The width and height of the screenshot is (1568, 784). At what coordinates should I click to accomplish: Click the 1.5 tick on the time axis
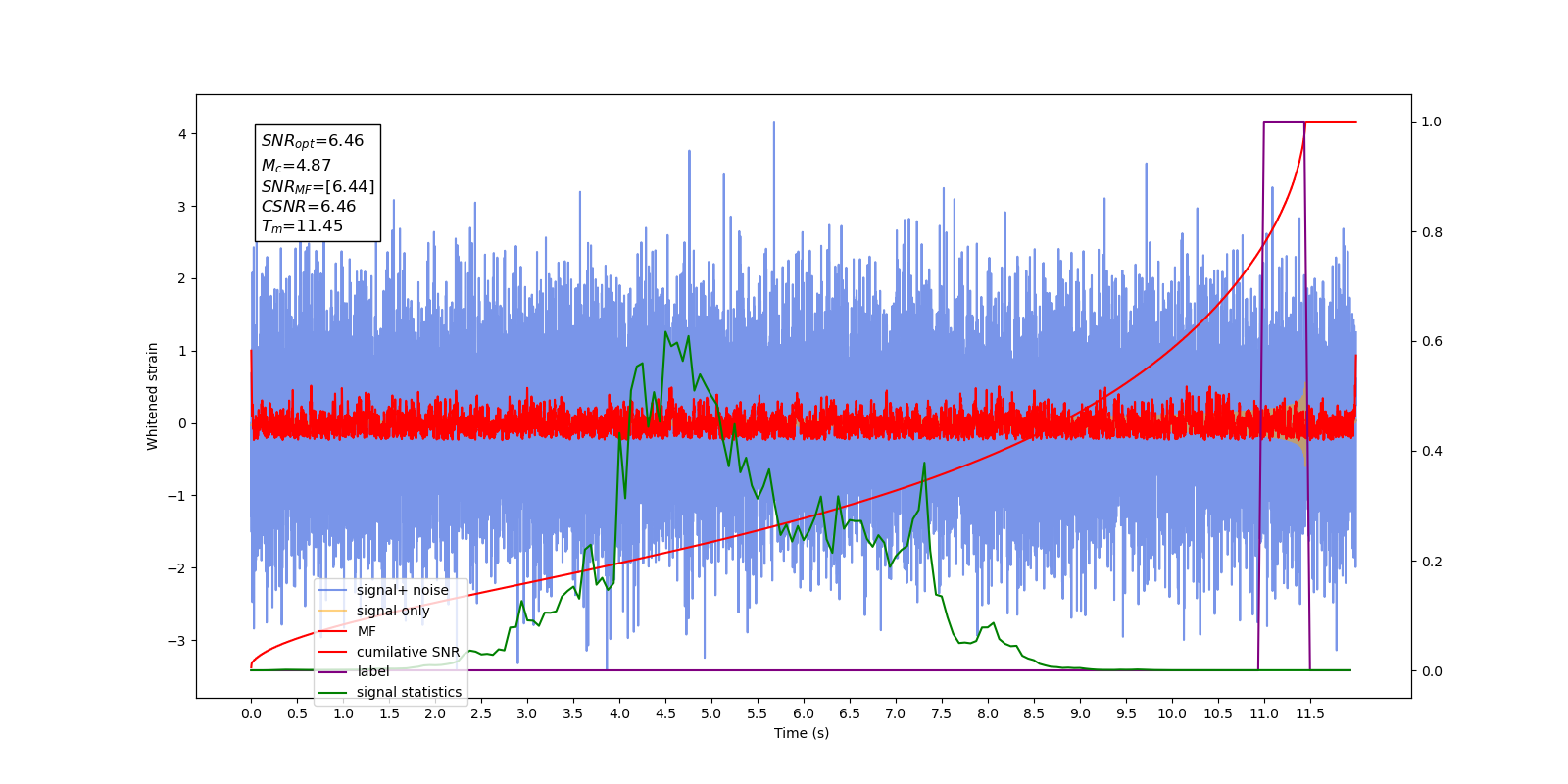[389, 713]
